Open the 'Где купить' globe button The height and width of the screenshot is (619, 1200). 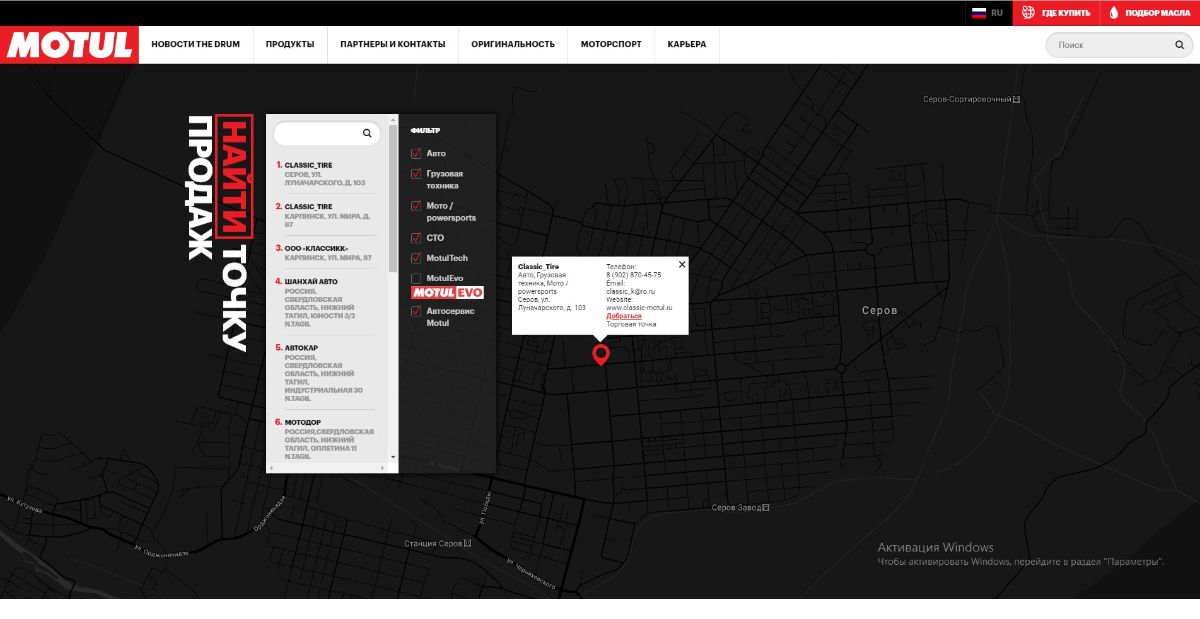click(1056, 13)
